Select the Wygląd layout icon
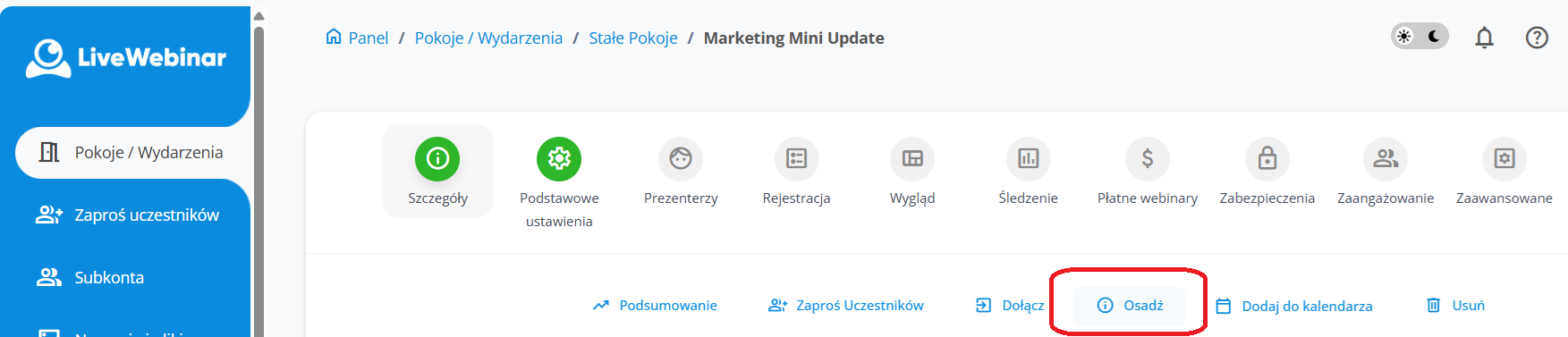 912,158
